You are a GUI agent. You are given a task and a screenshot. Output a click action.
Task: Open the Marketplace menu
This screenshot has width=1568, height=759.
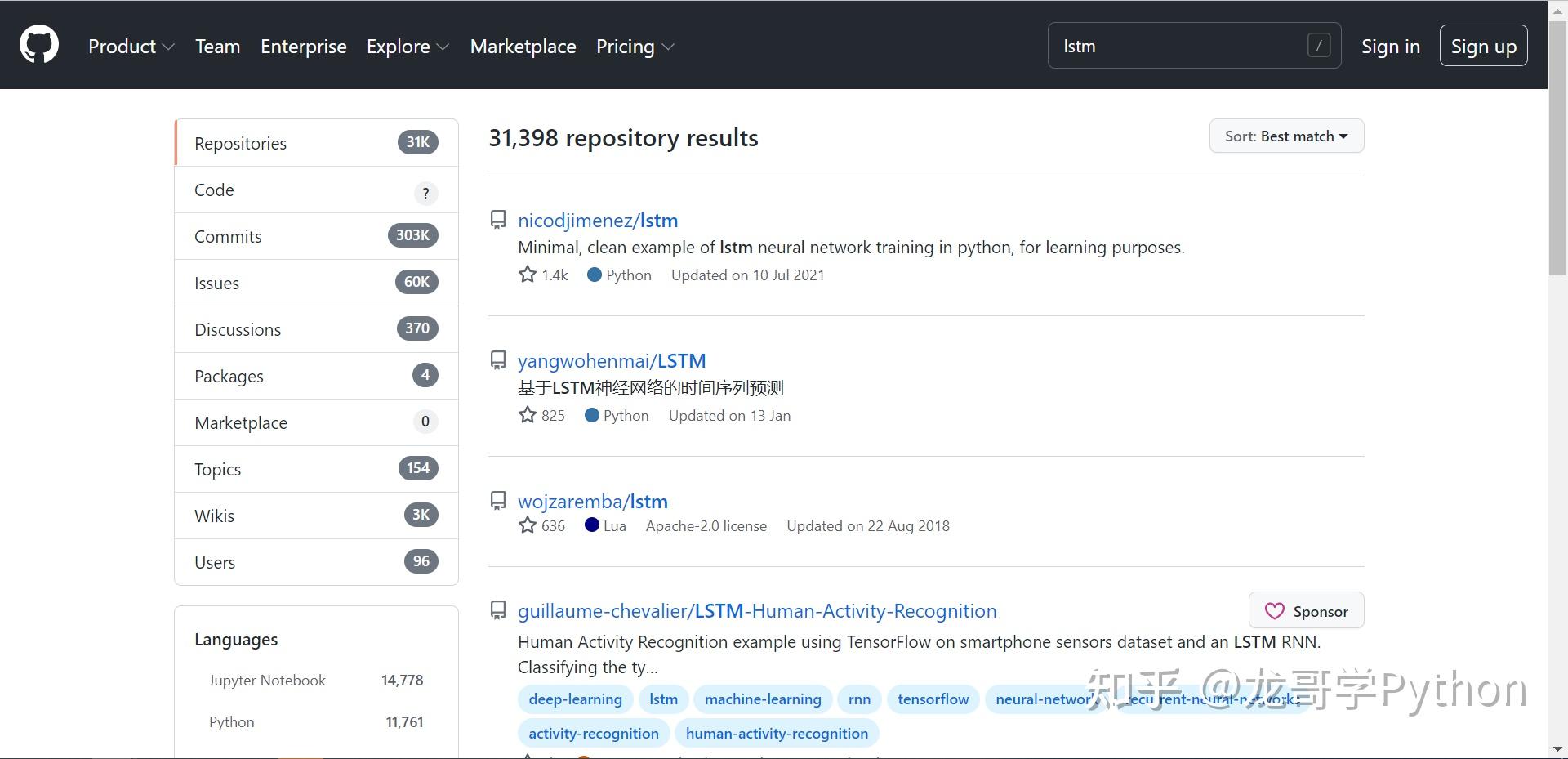coord(523,47)
